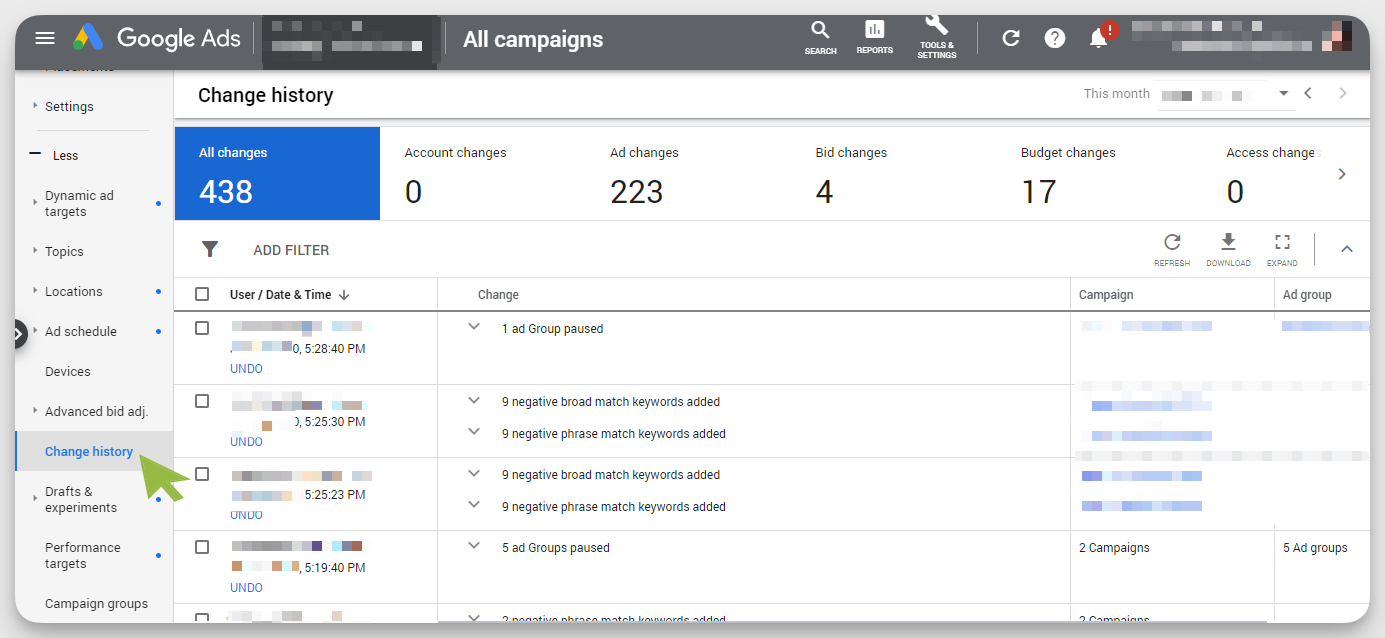Collapse the table using the chevron arrow
The width and height of the screenshot is (1385, 638).
[1347, 248]
